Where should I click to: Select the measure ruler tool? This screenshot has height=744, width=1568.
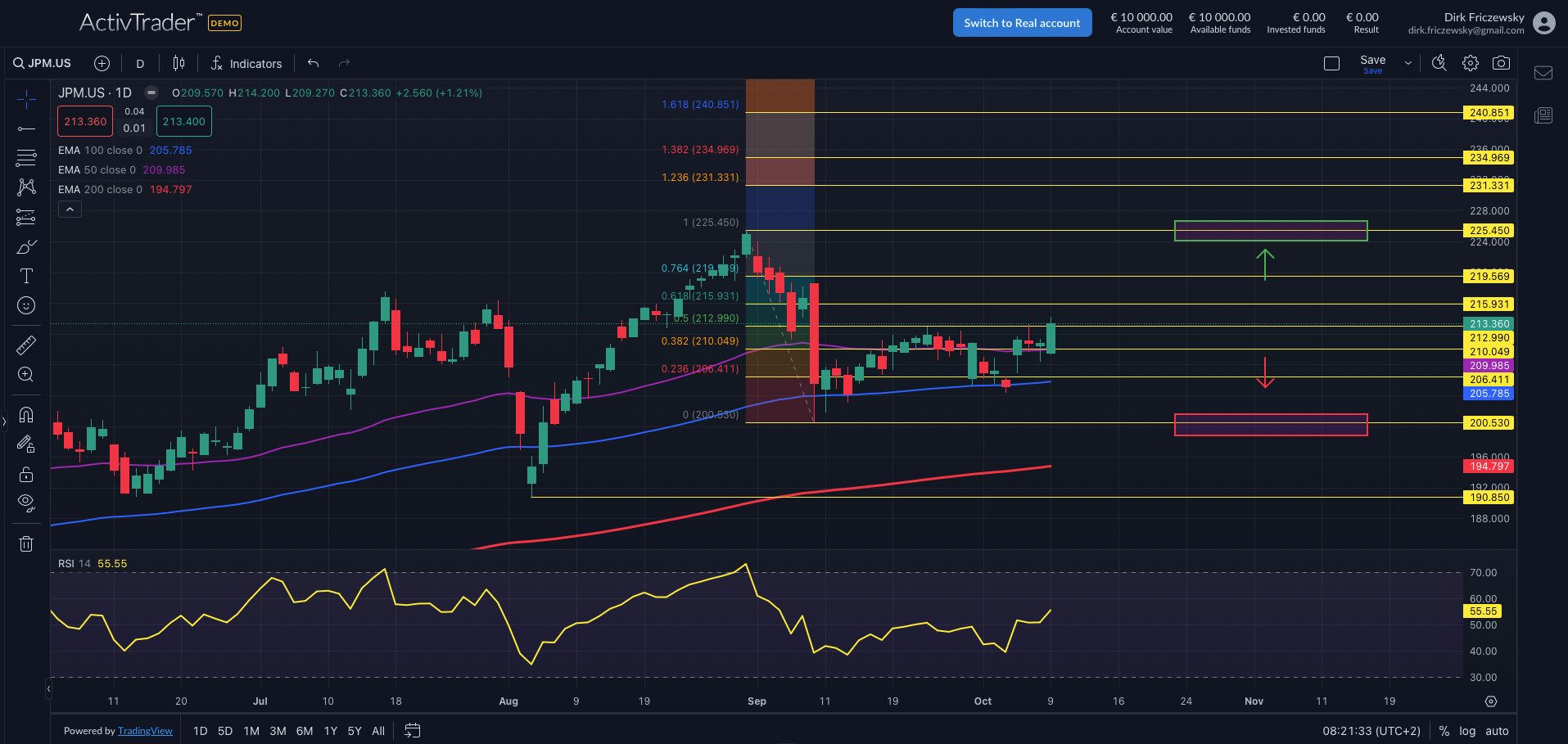click(x=26, y=345)
